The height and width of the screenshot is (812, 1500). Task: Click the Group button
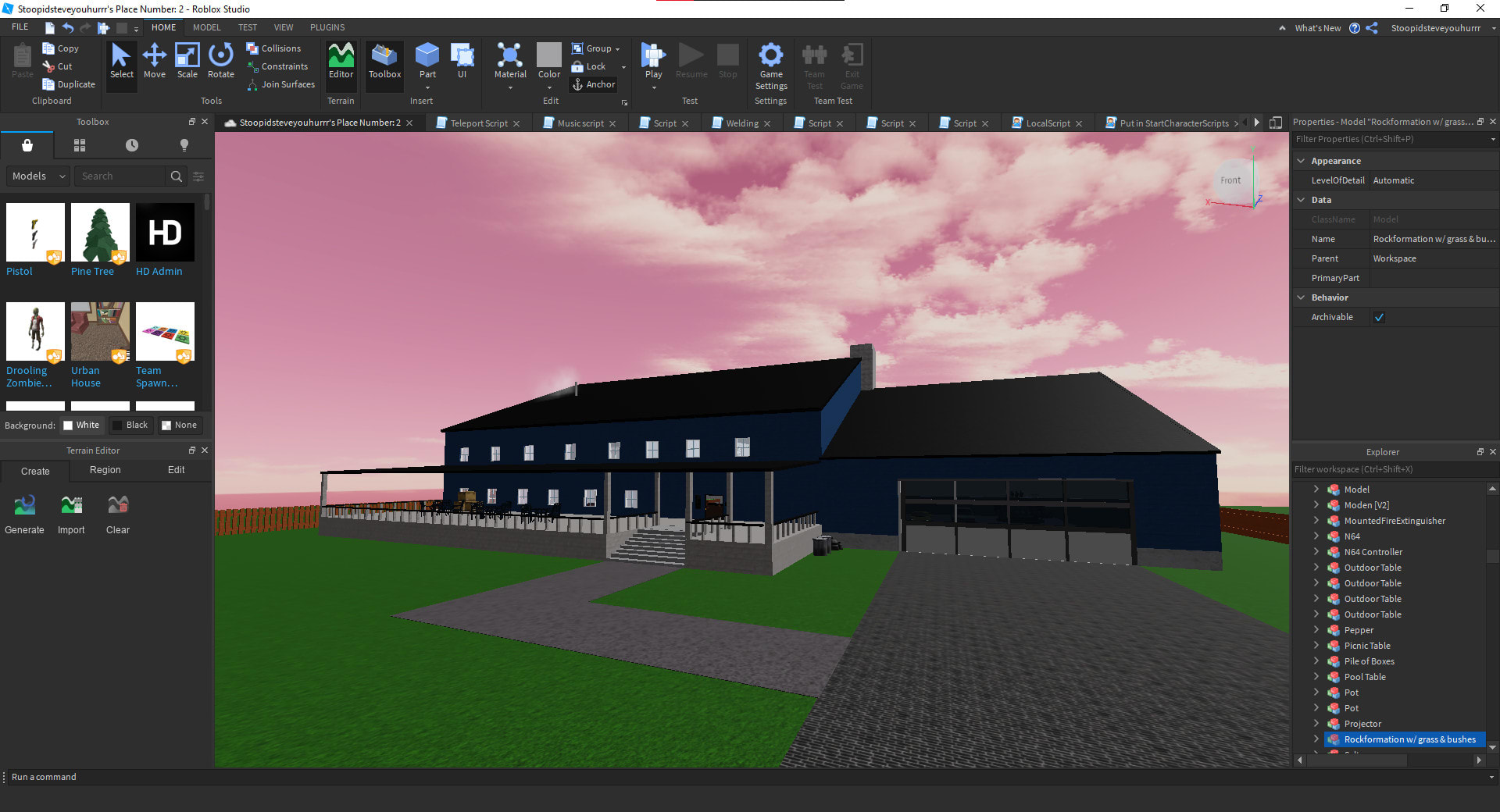click(592, 48)
